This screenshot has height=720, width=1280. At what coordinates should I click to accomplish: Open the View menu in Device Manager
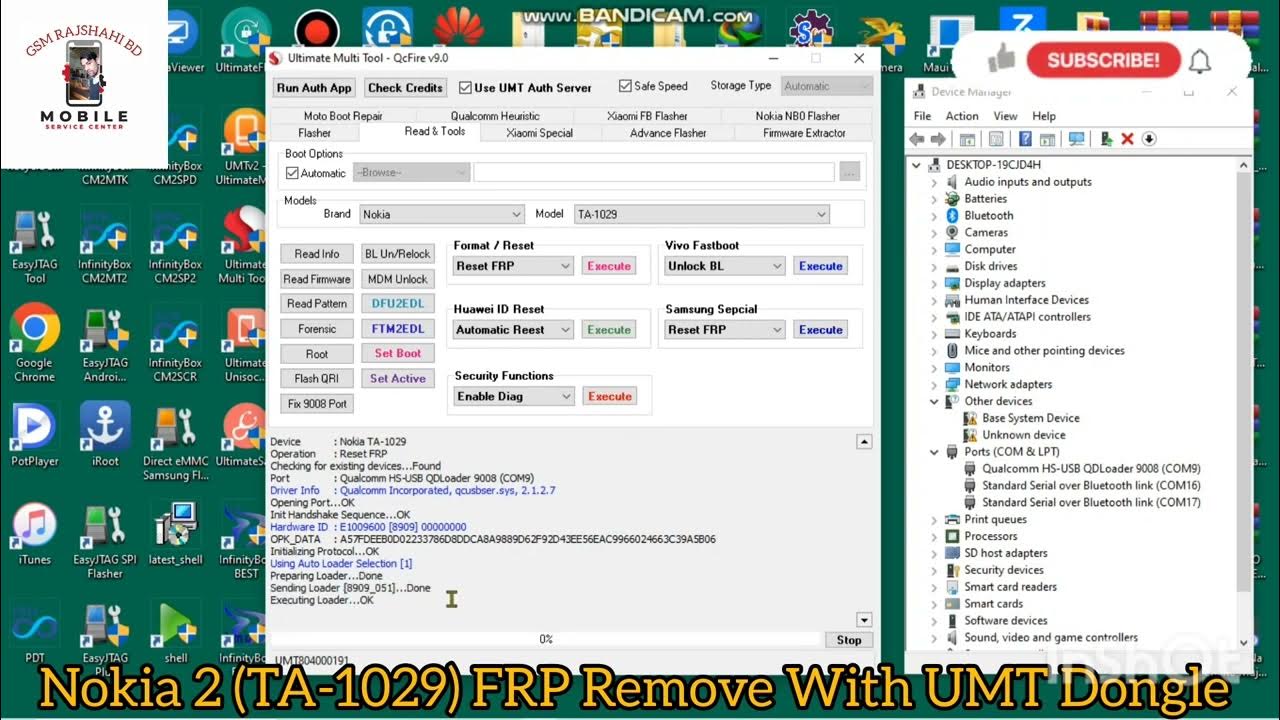pyautogui.click(x=1005, y=116)
